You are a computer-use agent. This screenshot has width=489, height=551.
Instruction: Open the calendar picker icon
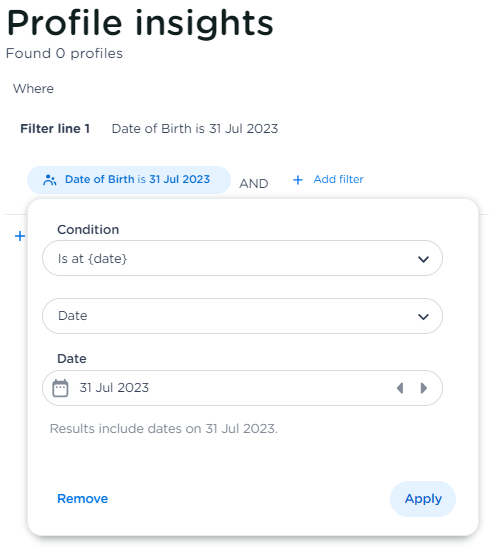[x=60, y=388]
